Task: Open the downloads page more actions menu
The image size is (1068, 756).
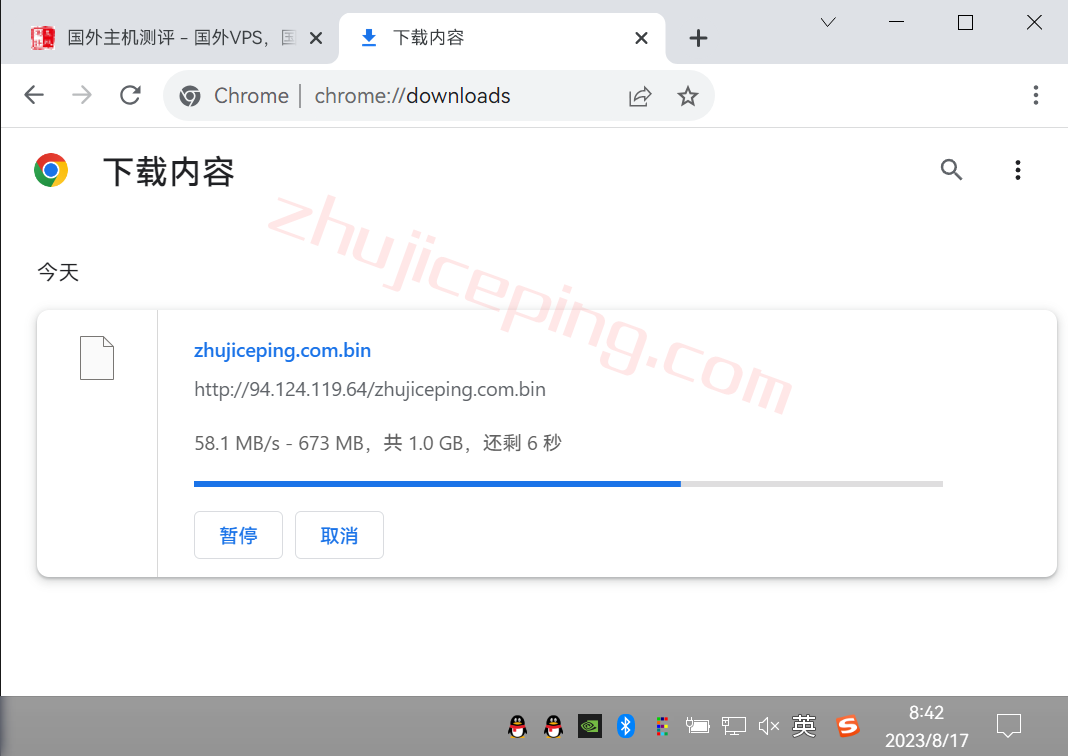Action: point(1018,170)
